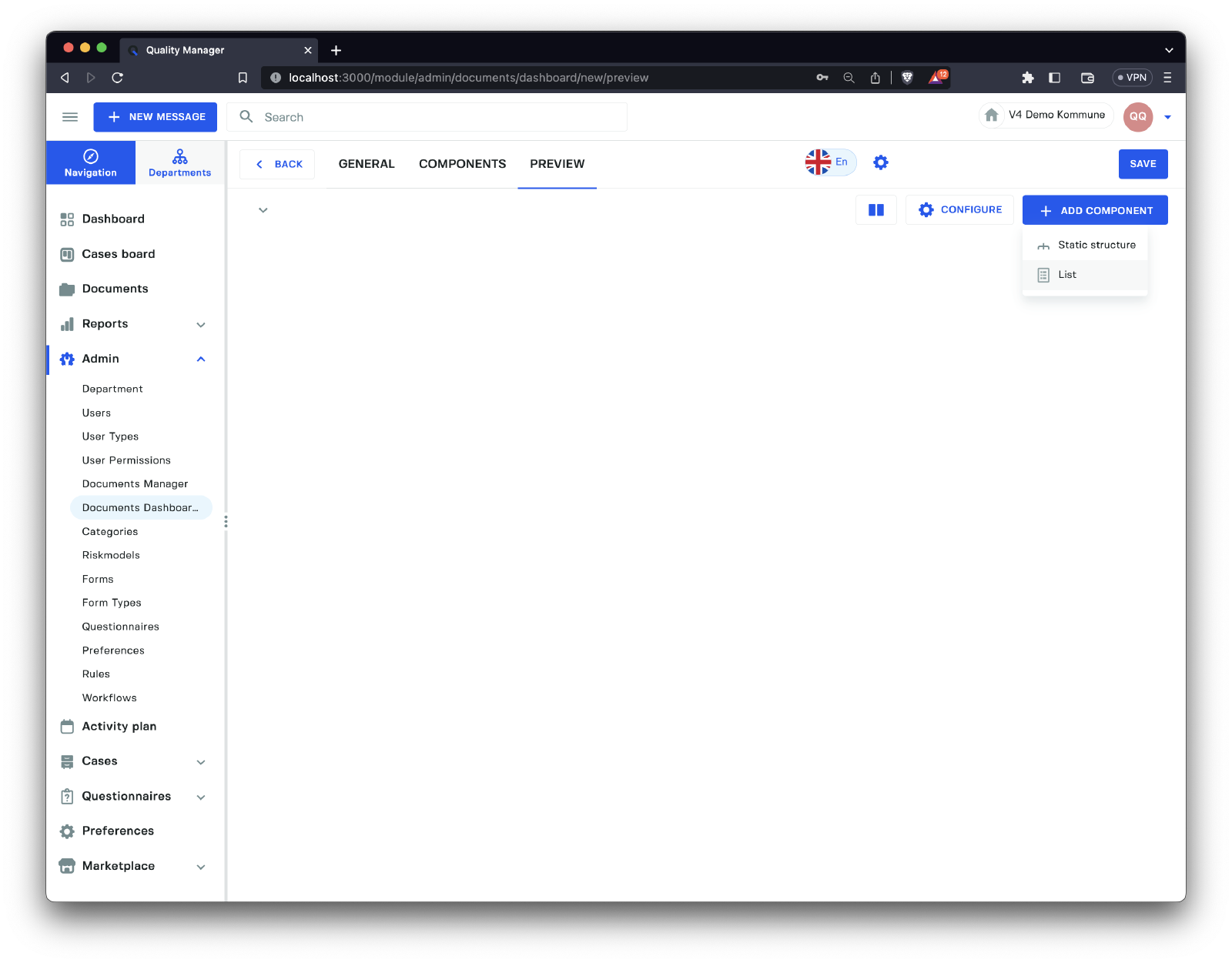Click the settings gear next to language
1232x963 pixels.
click(881, 162)
